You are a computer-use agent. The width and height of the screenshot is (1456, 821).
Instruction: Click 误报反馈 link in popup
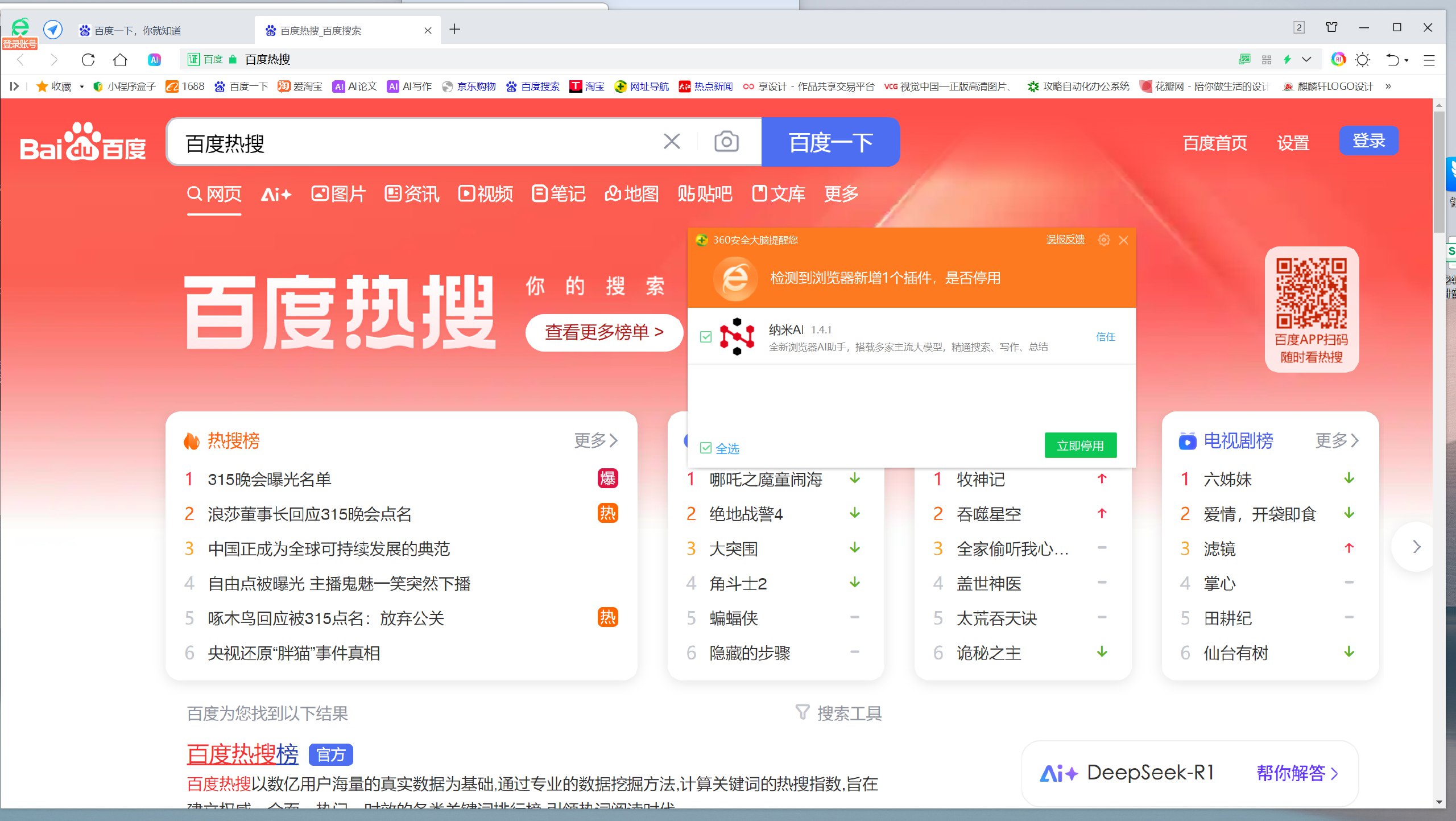tap(1065, 240)
